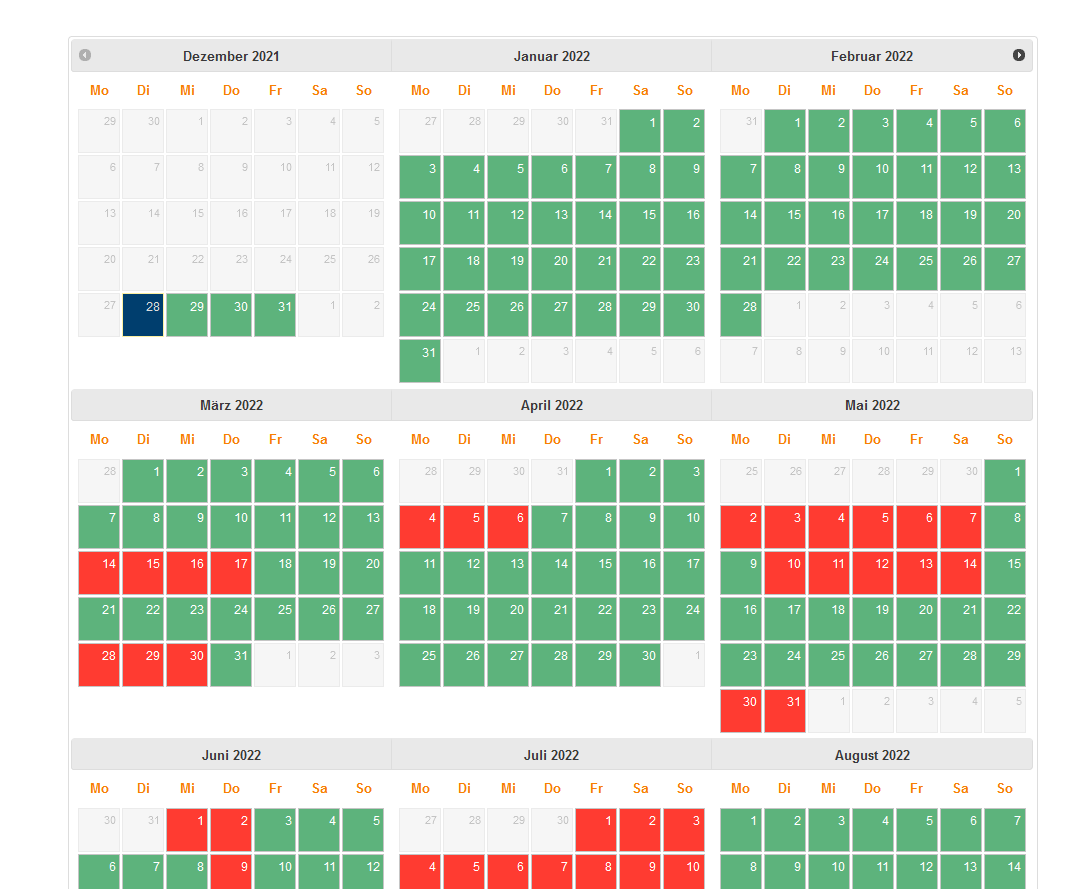The height and width of the screenshot is (889, 1087).
Task: Pick 29 December 2021 available date
Action: coord(187,315)
